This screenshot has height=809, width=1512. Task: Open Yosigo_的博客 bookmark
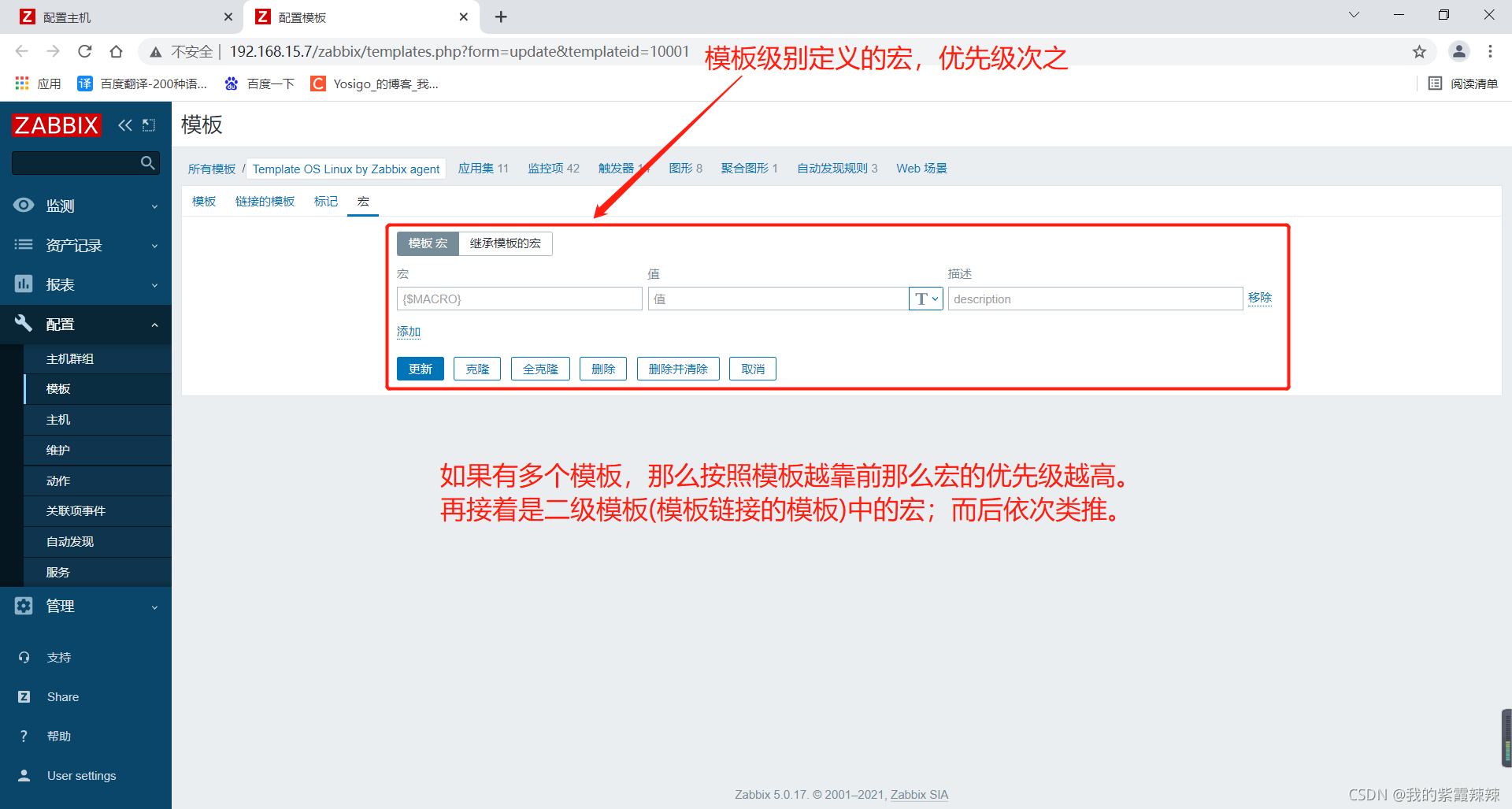[x=374, y=83]
